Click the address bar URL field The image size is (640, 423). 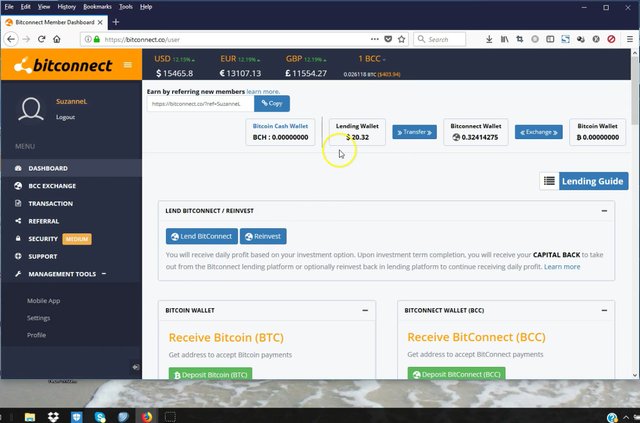(x=235, y=39)
